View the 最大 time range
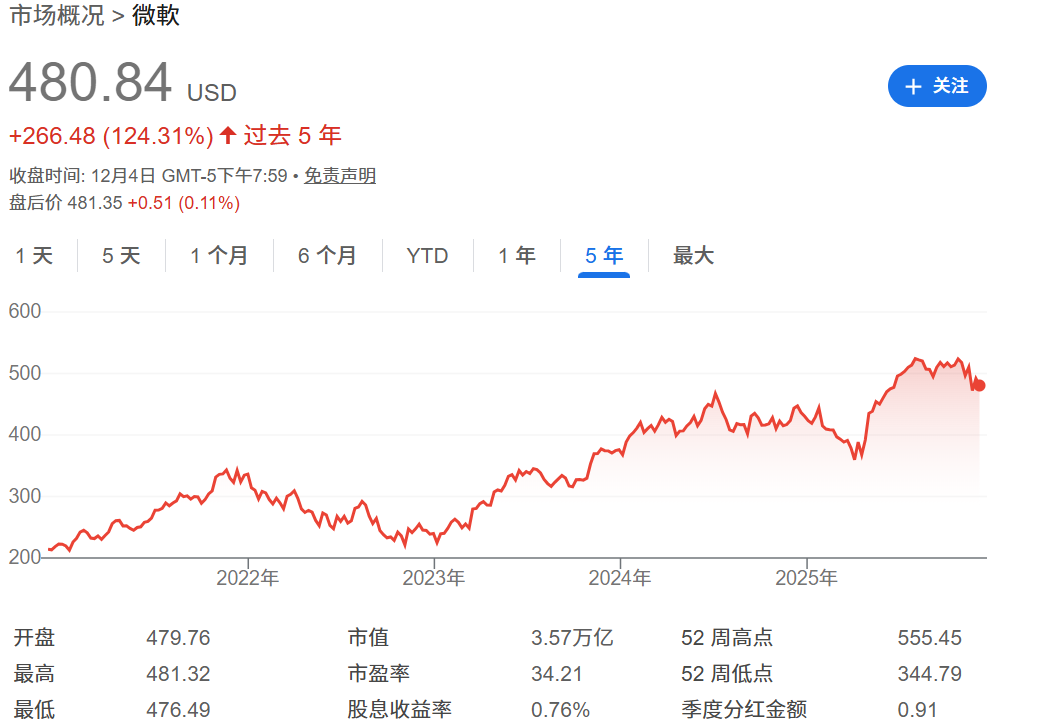Image resolution: width=1056 pixels, height=726 pixels. tap(694, 256)
